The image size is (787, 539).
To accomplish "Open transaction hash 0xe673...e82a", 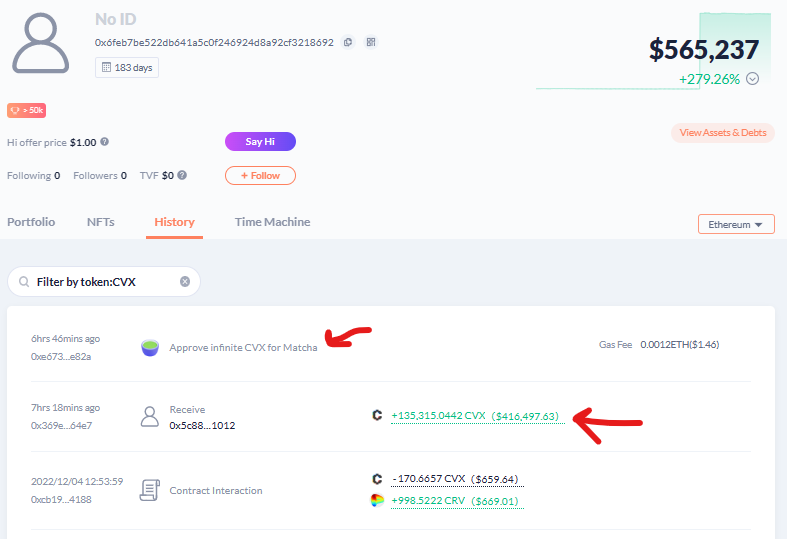I will (61, 357).
